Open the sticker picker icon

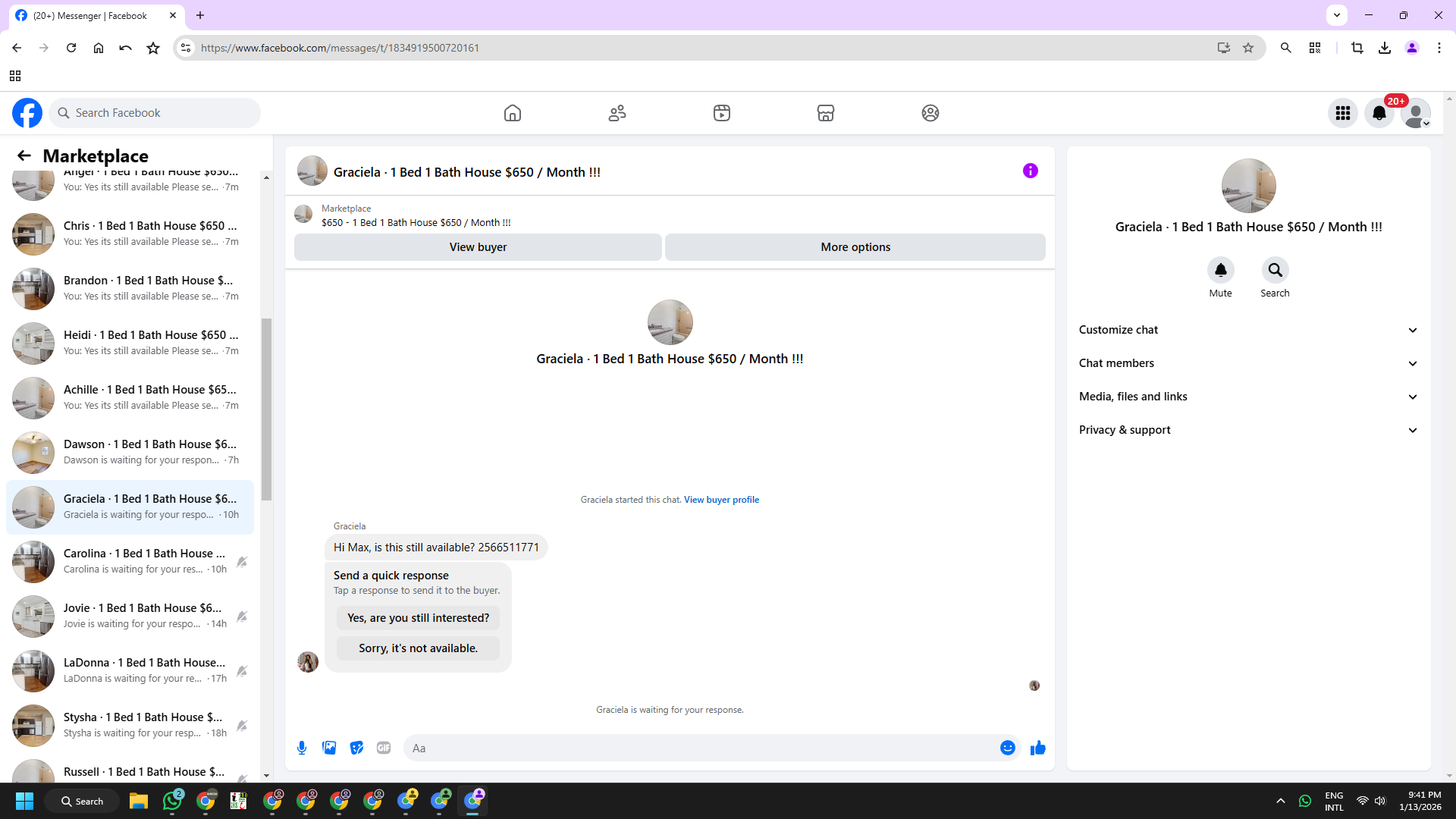(x=356, y=748)
